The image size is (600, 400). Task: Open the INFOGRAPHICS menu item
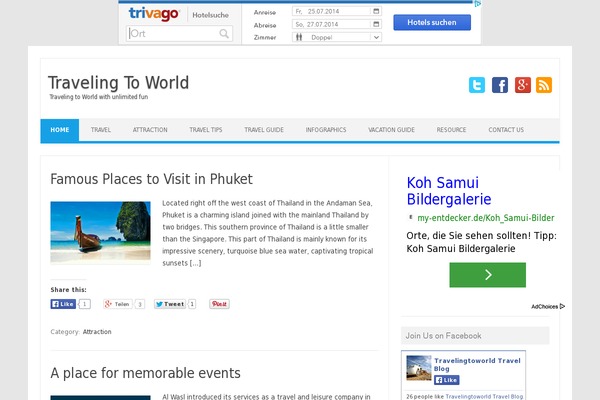[x=326, y=130]
